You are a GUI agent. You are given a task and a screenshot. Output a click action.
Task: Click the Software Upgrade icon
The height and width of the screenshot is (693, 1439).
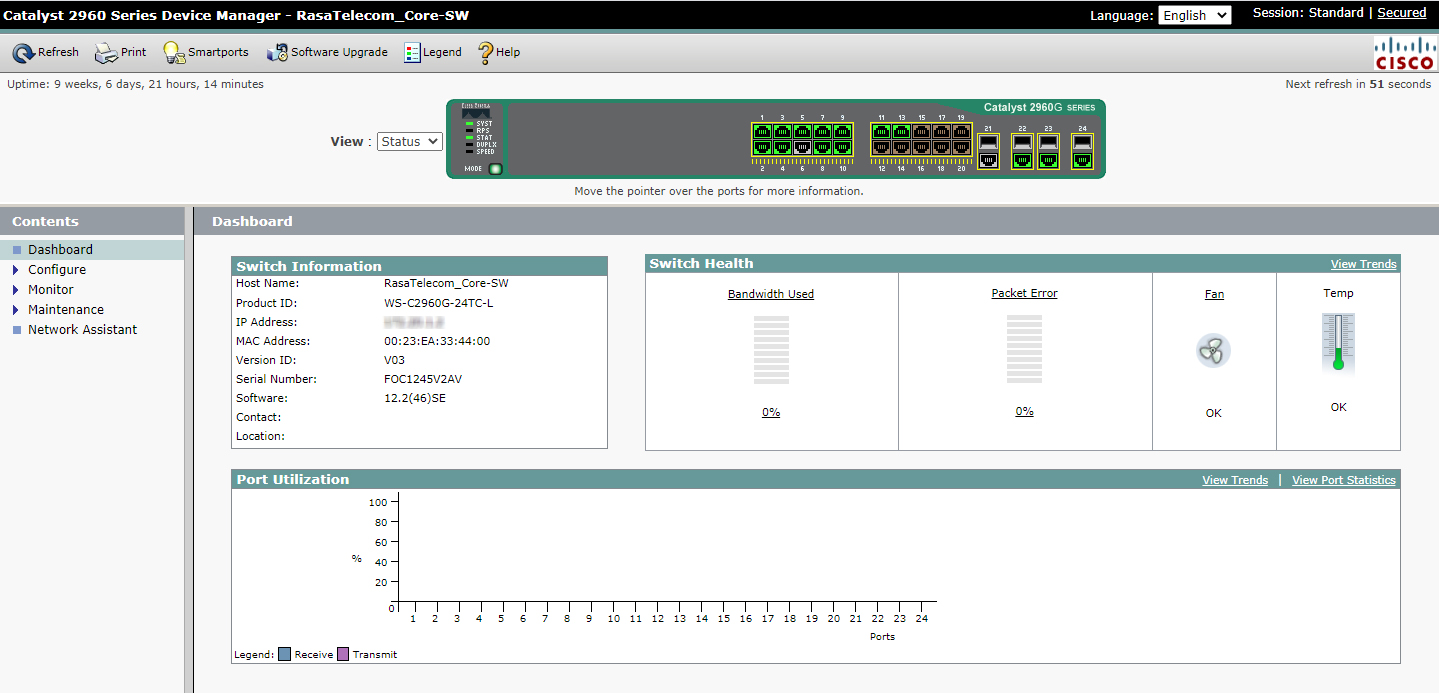pyautogui.click(x=277, y=53)
